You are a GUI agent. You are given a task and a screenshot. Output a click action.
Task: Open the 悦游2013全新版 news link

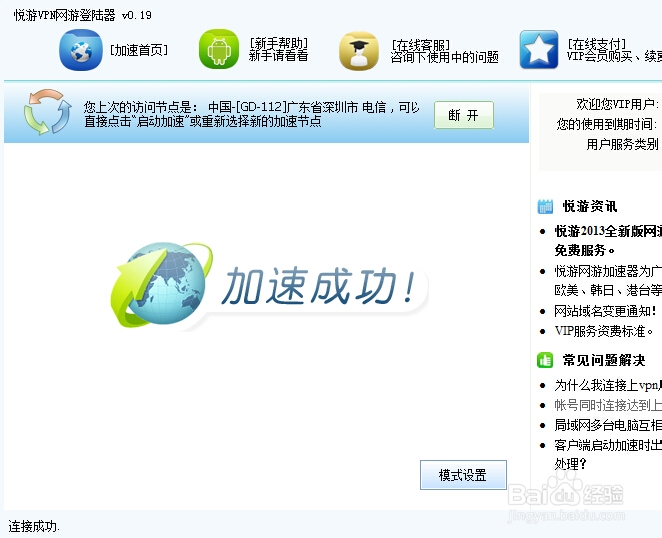(608, 240)
